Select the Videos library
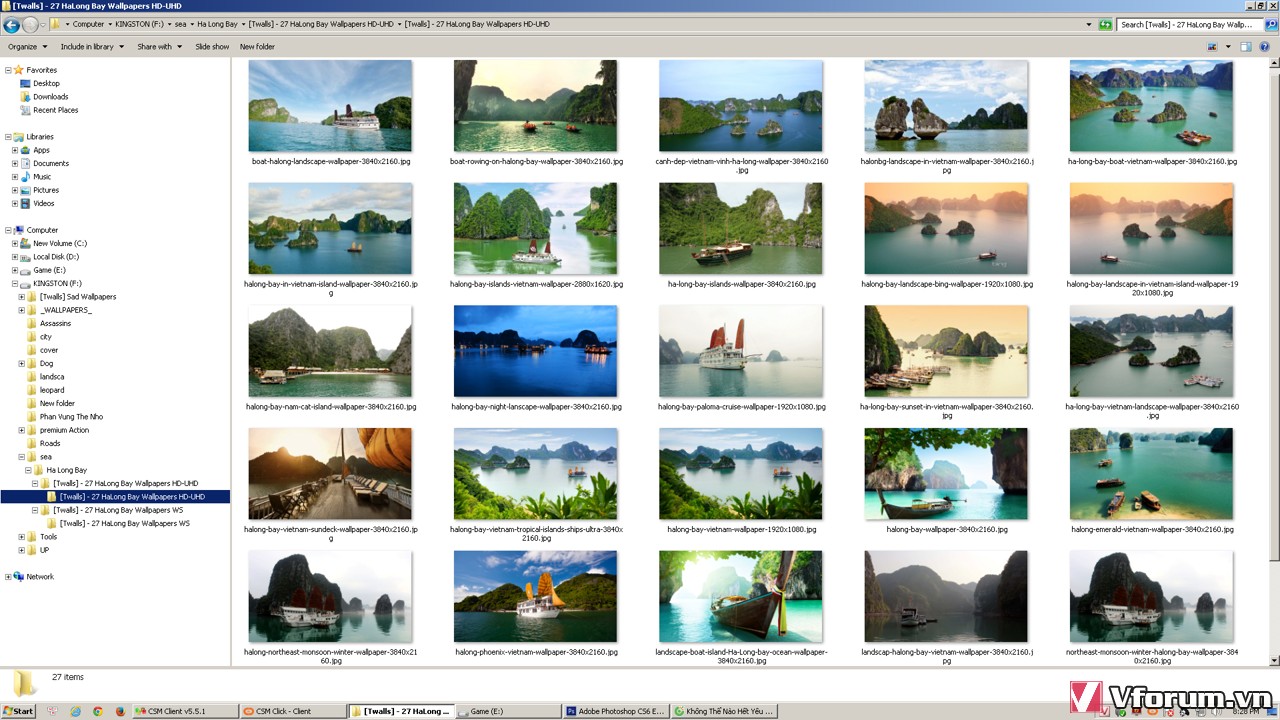 [x=44, y=203]
